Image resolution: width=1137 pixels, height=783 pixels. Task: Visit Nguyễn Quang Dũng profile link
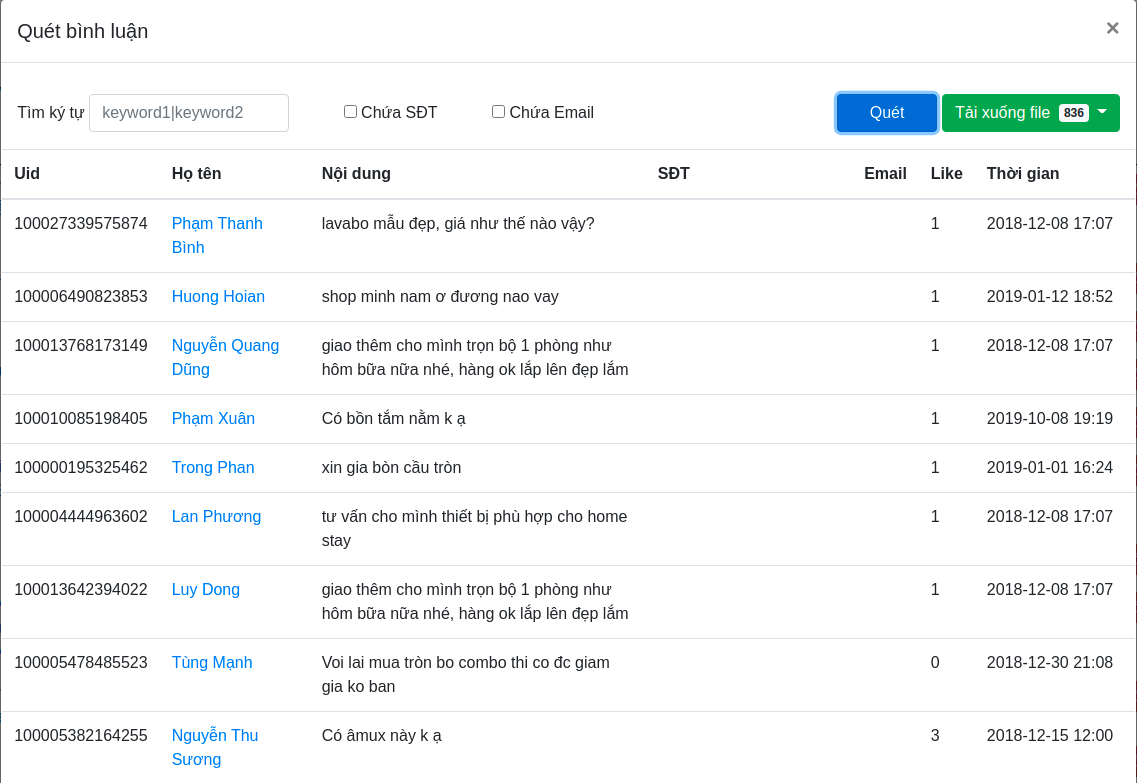pos(225,357)
